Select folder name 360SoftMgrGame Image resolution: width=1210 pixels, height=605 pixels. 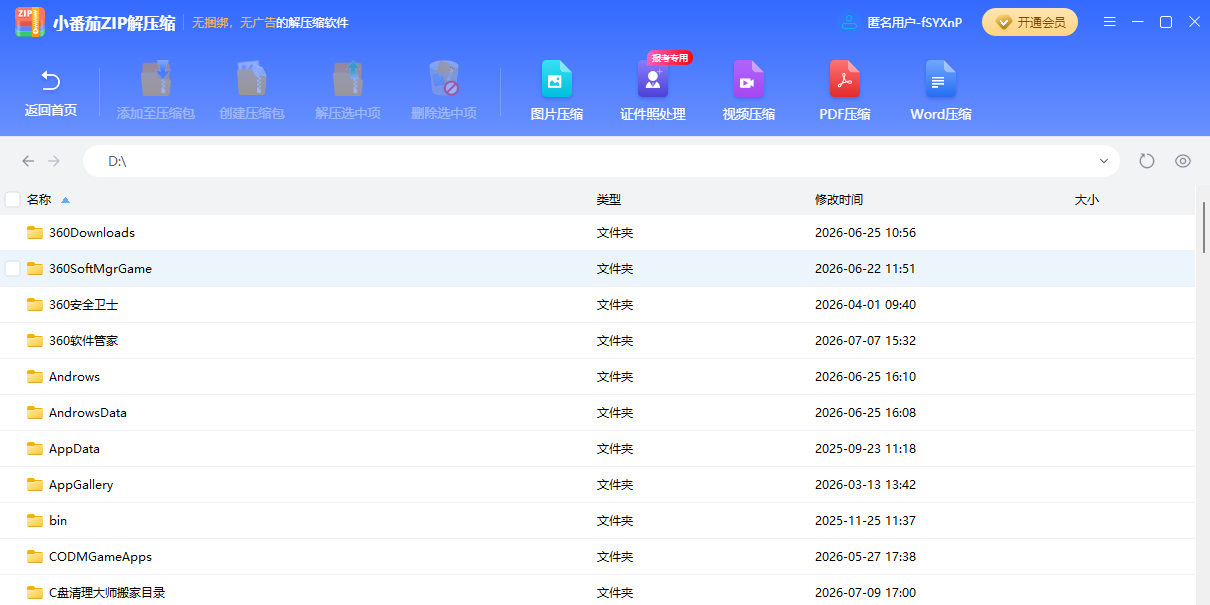tap(100, 269)
